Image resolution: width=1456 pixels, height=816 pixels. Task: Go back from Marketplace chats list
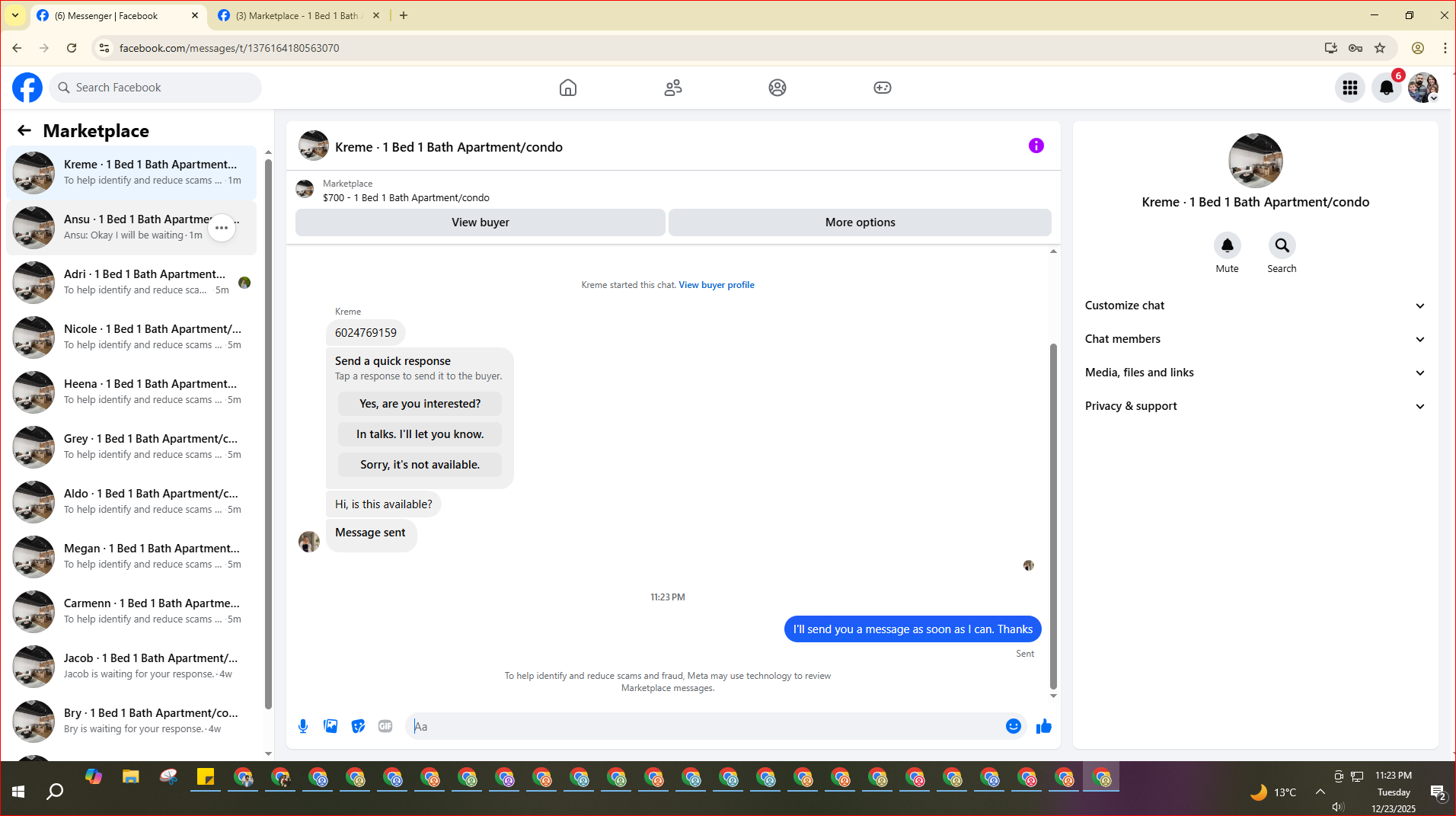point(24,130)
